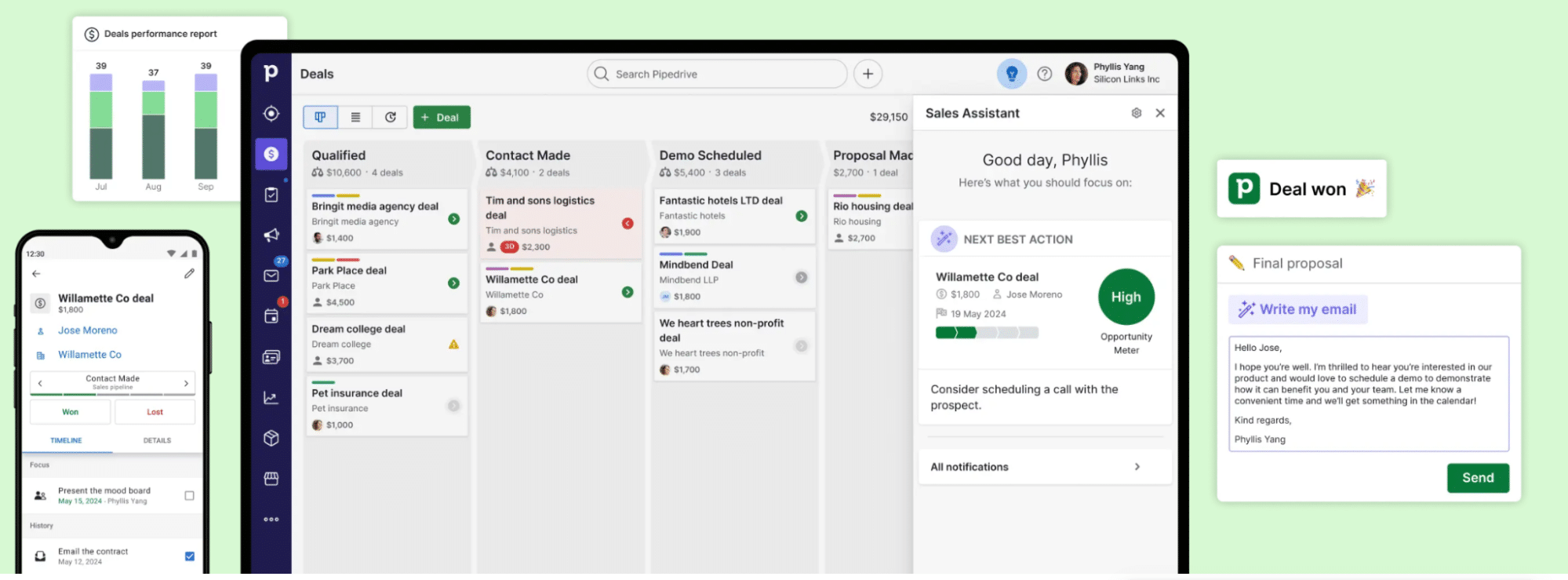
Task: Open the Products box icon in sidebar
Action: click(x=271, y=438)
